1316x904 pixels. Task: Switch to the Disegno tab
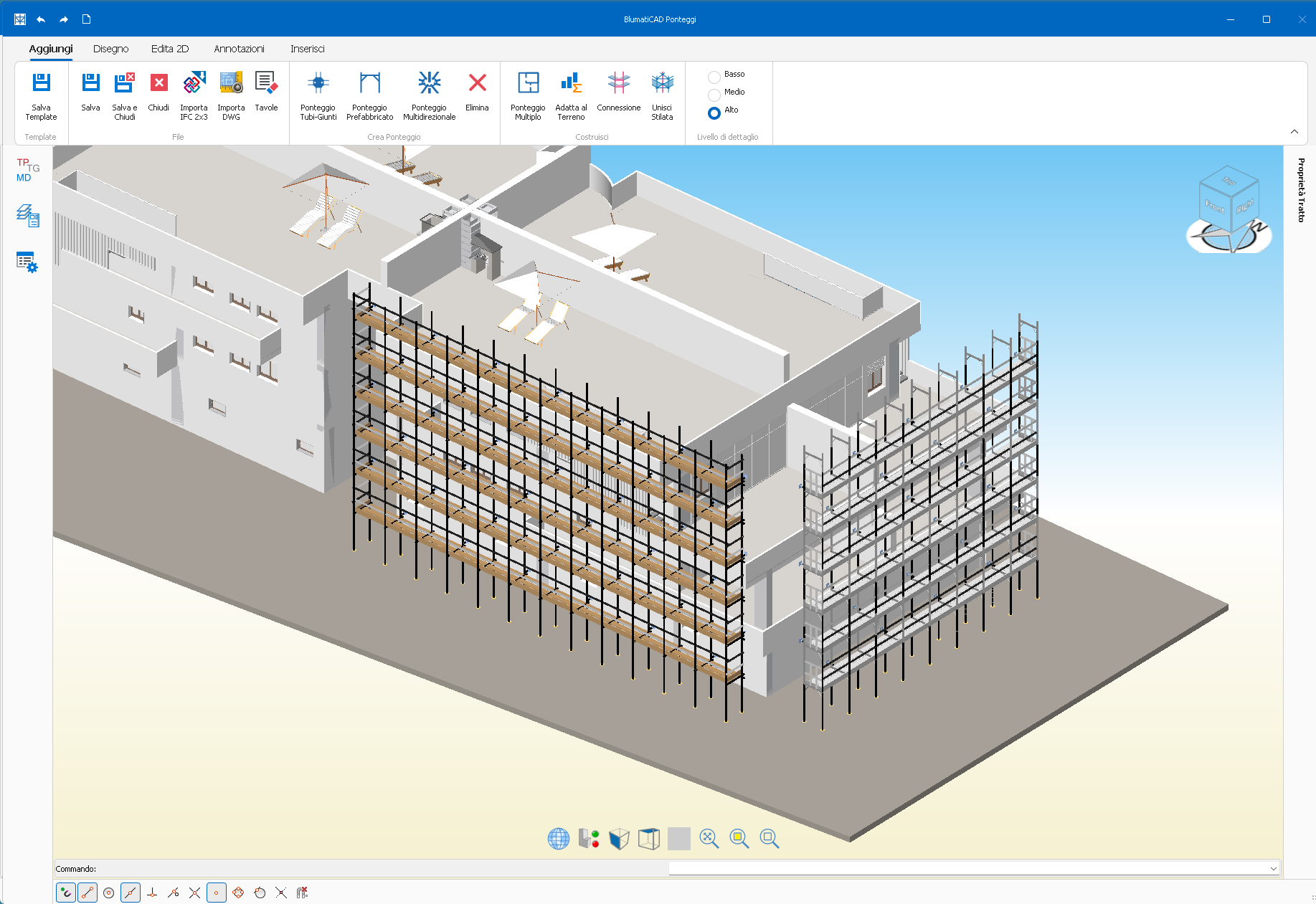pos(110,49)
